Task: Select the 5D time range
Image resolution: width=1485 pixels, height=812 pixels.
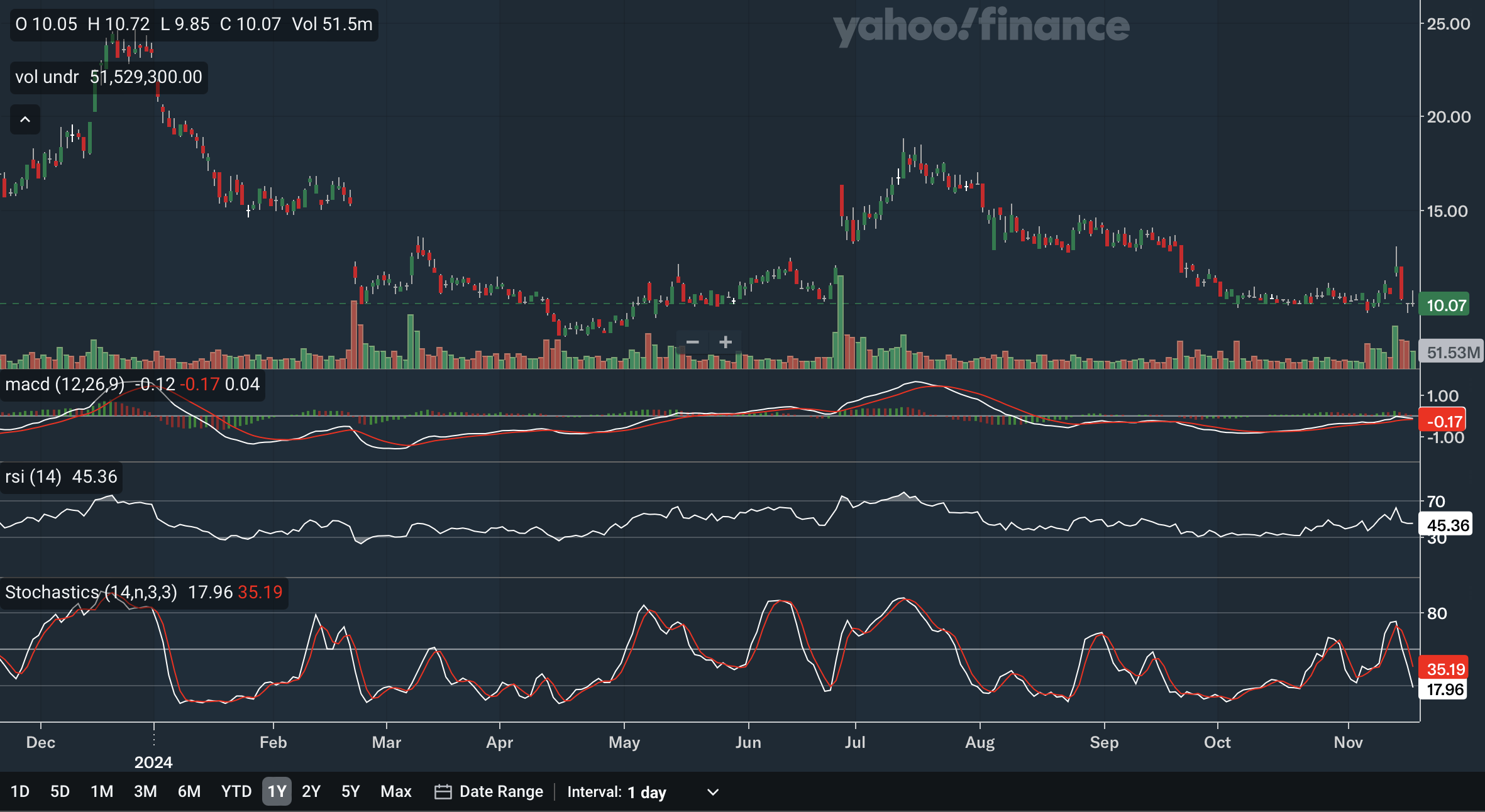Action: pyautogui.click(x=60, y=792)
